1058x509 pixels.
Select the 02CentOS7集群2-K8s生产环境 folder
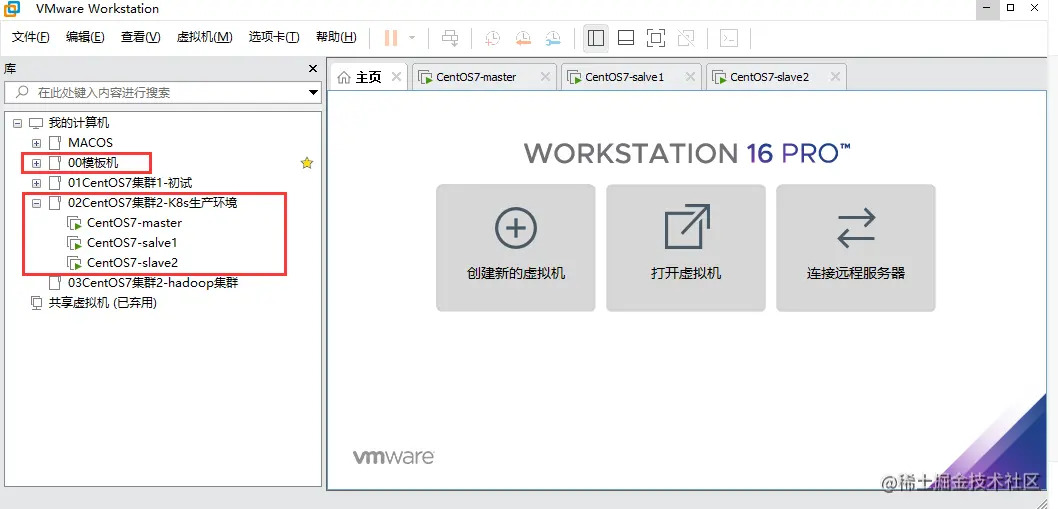(152, 202)
